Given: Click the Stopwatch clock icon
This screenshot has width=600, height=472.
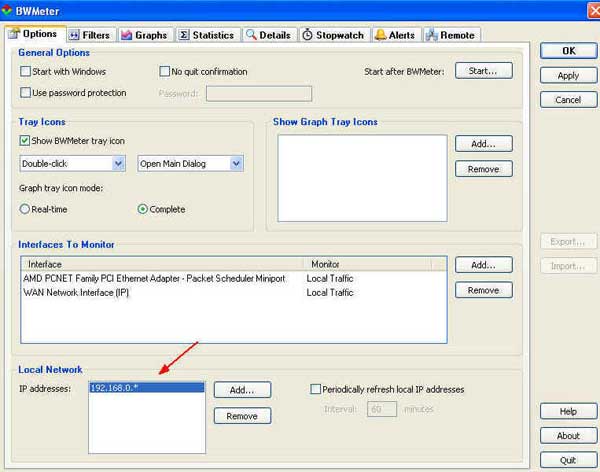Looking at the screenshot, I should [x=307, y=35].
